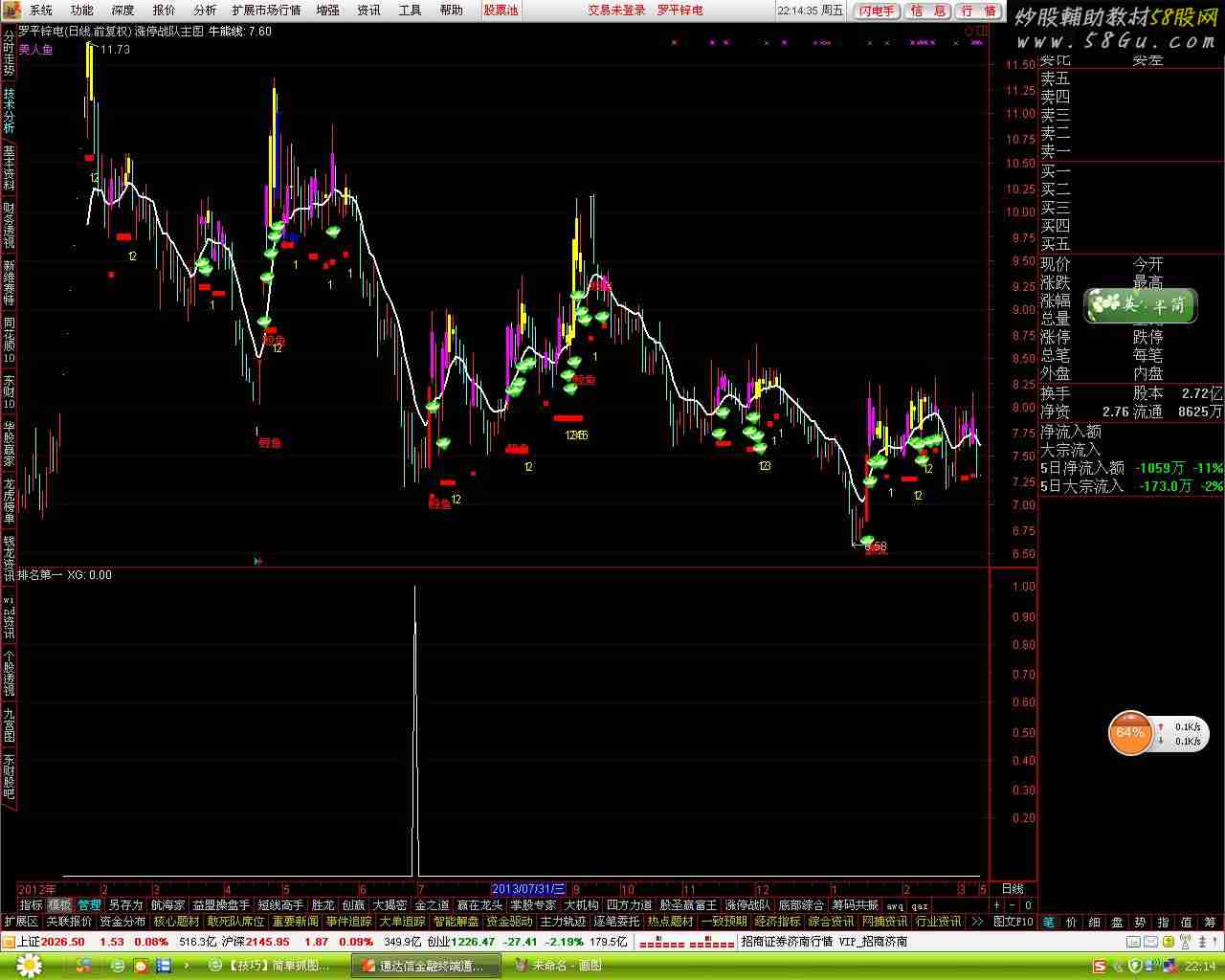Click the plus zoom stepper beside indicator tabs
This screenshot has width=1225, height=980.
point(996,905)
